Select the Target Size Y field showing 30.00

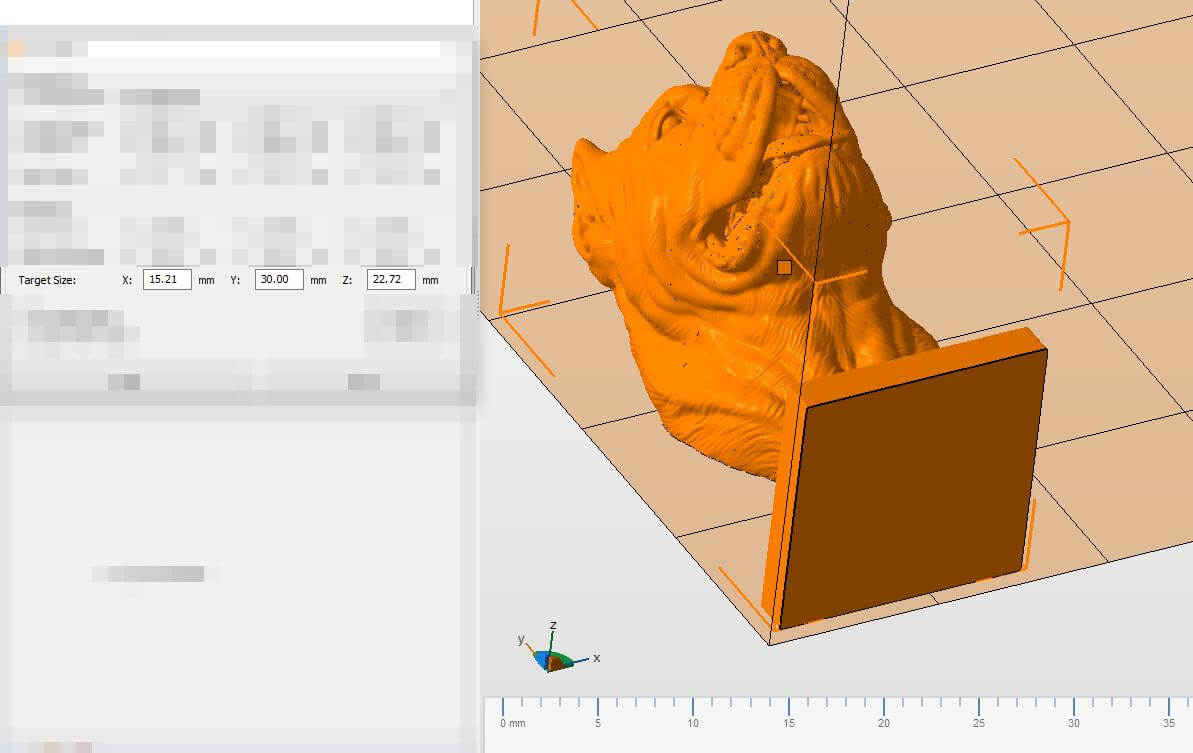coord(279,280)
